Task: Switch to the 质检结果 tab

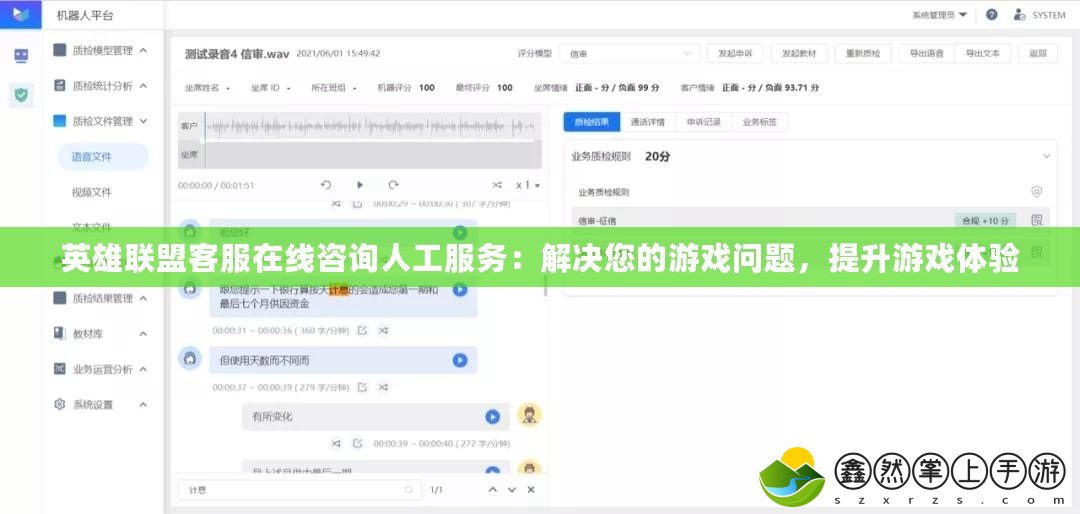Action: tap(592, 122)
